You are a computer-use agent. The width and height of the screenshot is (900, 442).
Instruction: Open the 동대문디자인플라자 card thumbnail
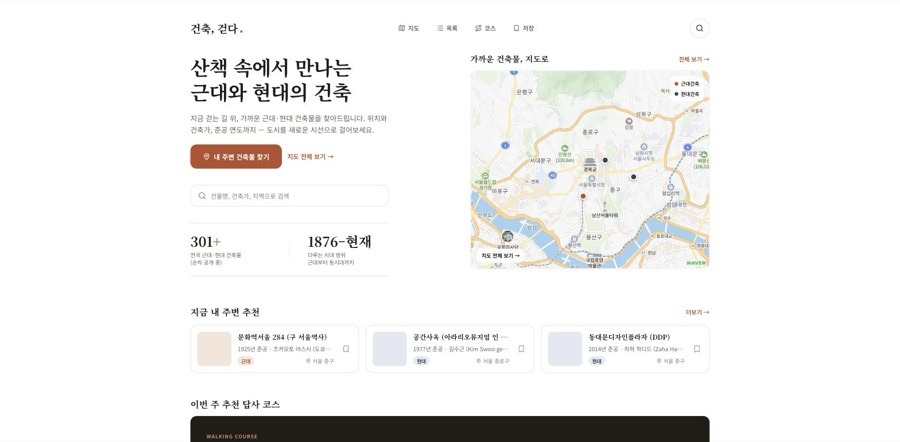click(x=565, y=349)
